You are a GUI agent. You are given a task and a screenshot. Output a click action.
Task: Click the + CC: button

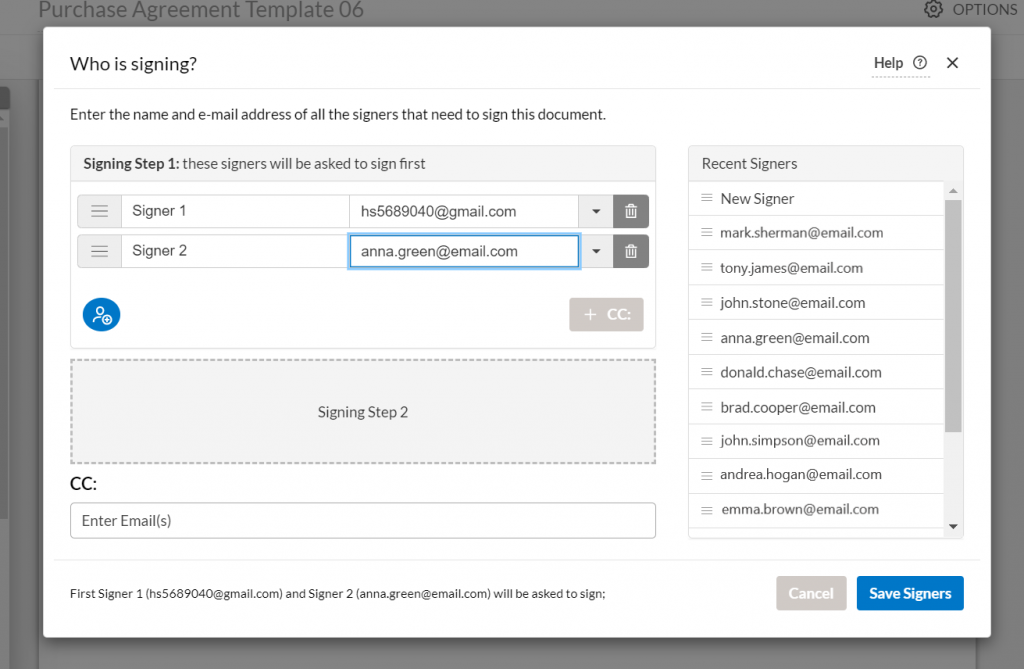point(607,314)
